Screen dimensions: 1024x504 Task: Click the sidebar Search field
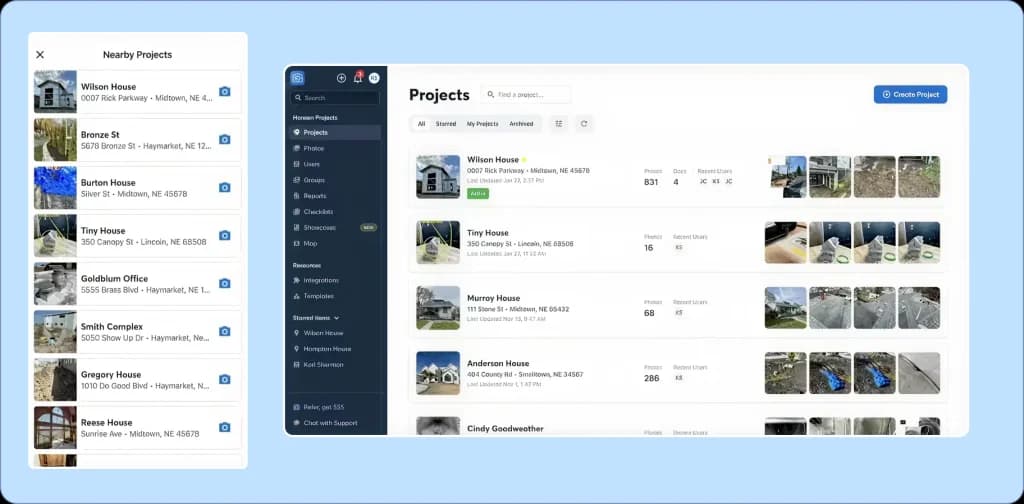pos(335,98)
